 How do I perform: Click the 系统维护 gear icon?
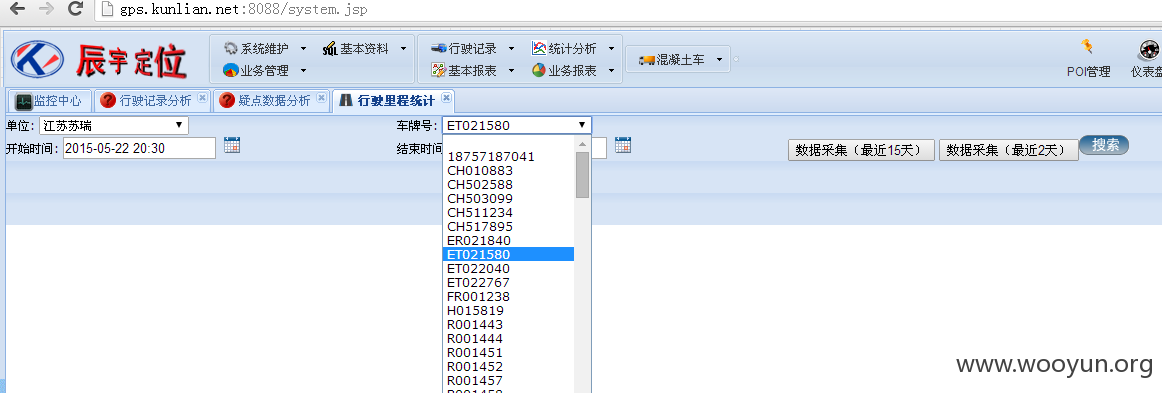coord(230,48)
